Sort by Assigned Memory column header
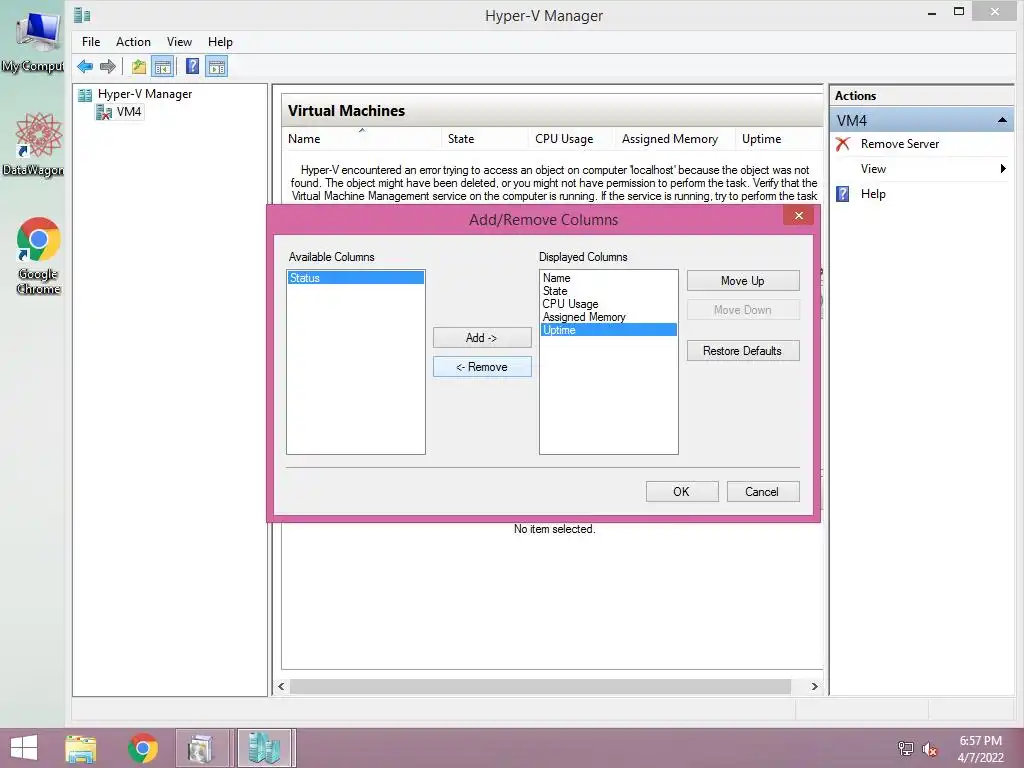1024x768 pixels. (x=675, y=138)
